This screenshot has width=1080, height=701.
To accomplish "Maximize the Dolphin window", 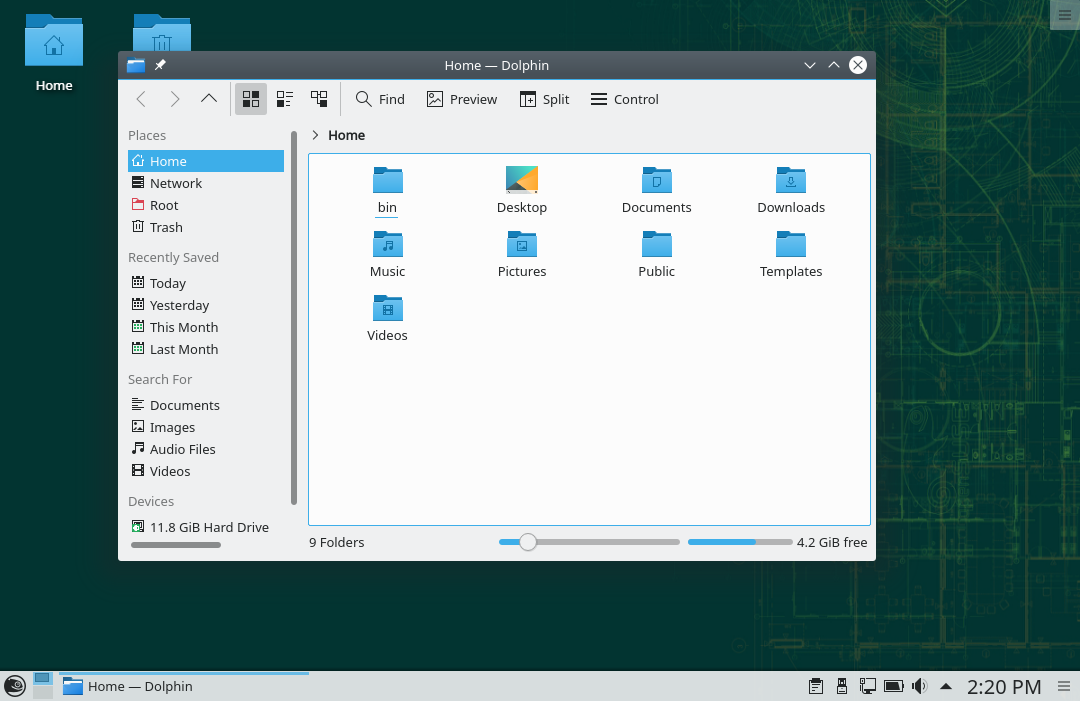I will (x=833, y=65).
